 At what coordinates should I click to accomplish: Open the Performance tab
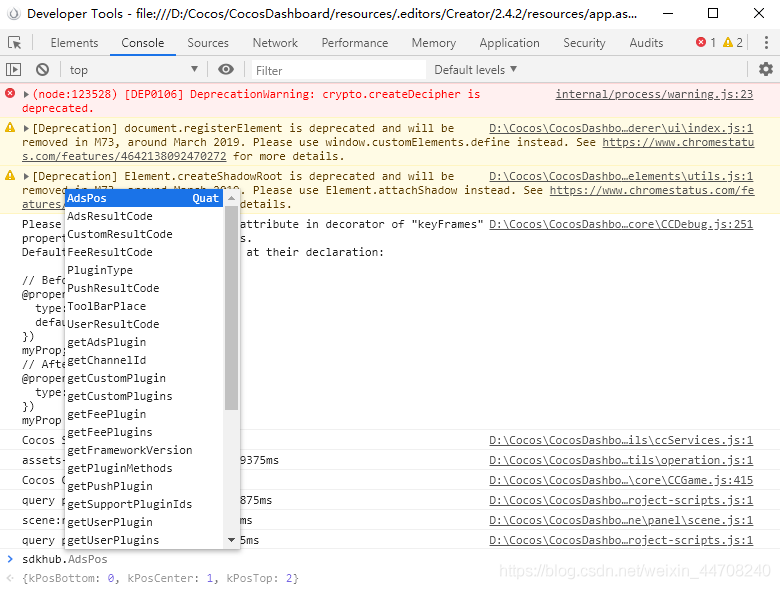(x=355, y=43)
